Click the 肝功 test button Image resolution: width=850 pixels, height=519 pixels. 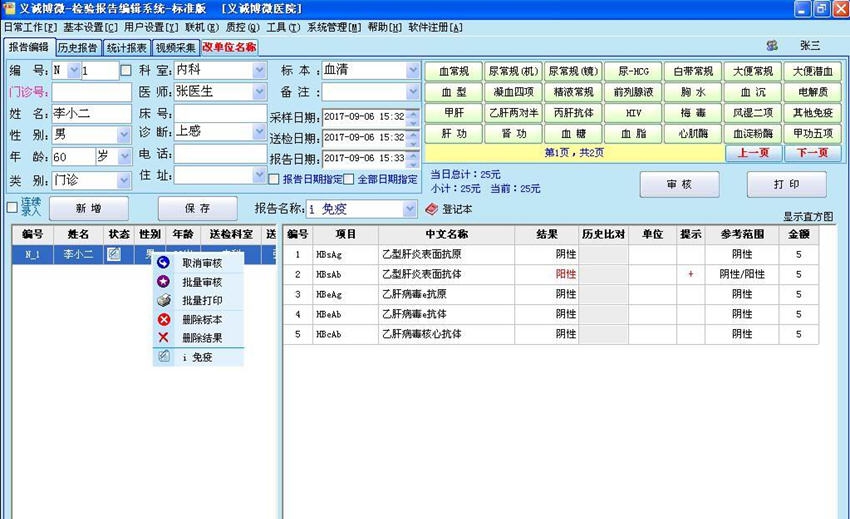click(x=454, y=133)
